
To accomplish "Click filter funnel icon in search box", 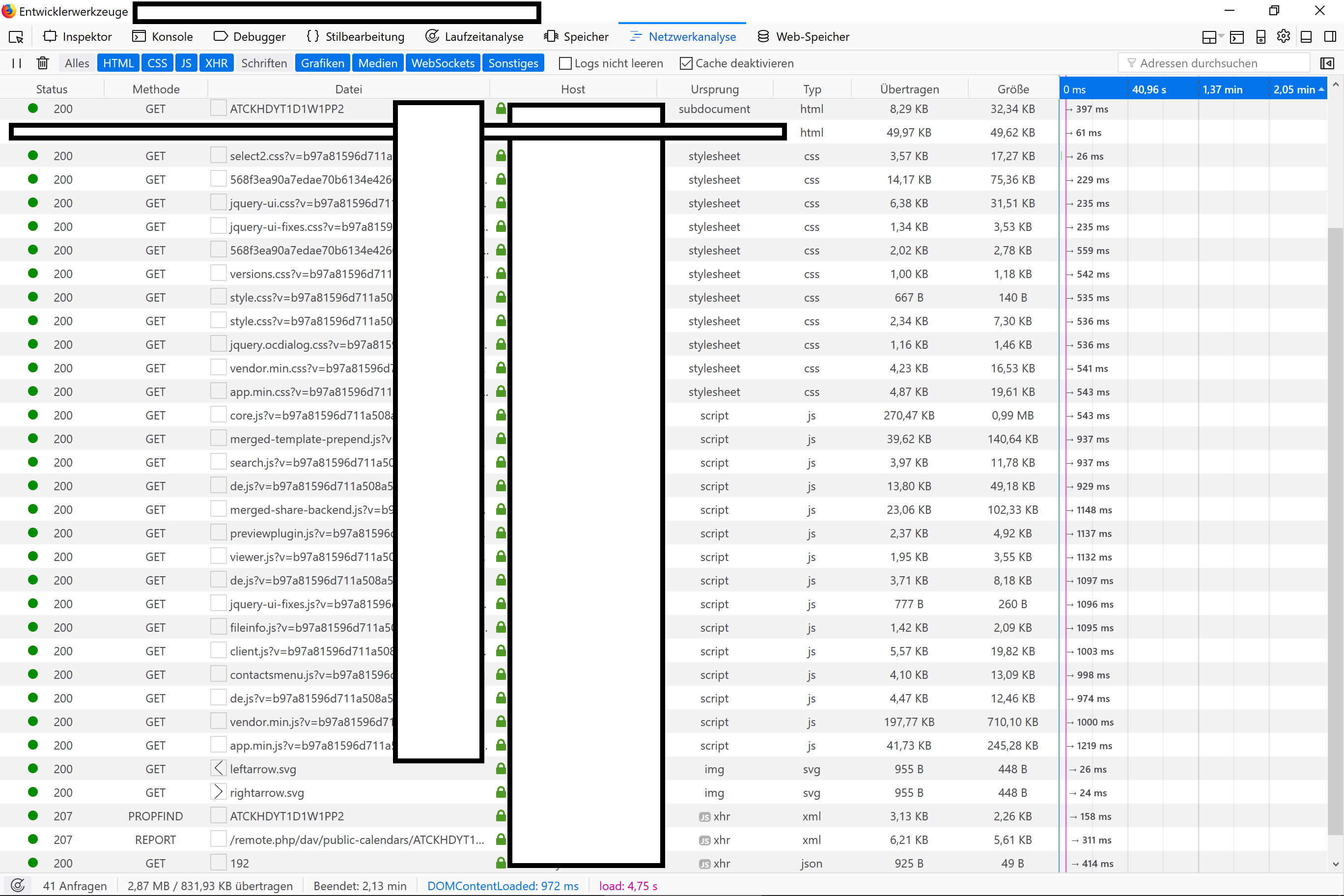I will click(x=1131, y=63).
